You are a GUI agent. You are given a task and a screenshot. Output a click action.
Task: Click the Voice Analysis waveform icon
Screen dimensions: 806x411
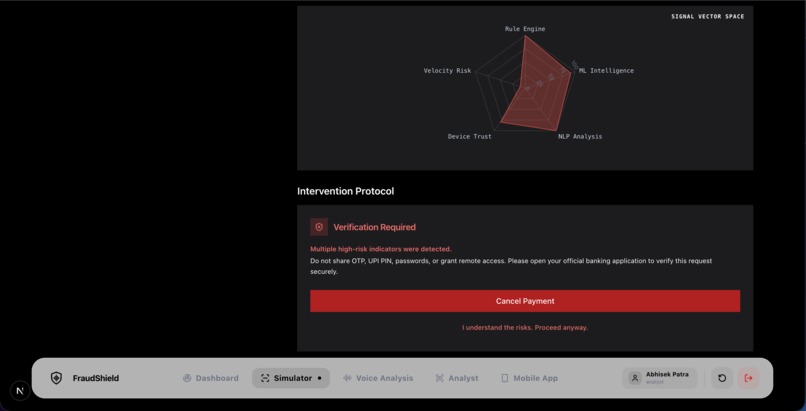[x=347, y=378]
